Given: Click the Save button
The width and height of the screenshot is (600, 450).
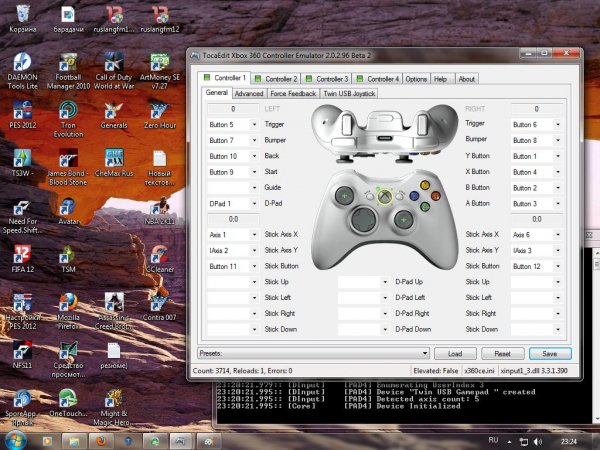Looking at the screenshot, I should pyautogui.click(x=550, y=354).
